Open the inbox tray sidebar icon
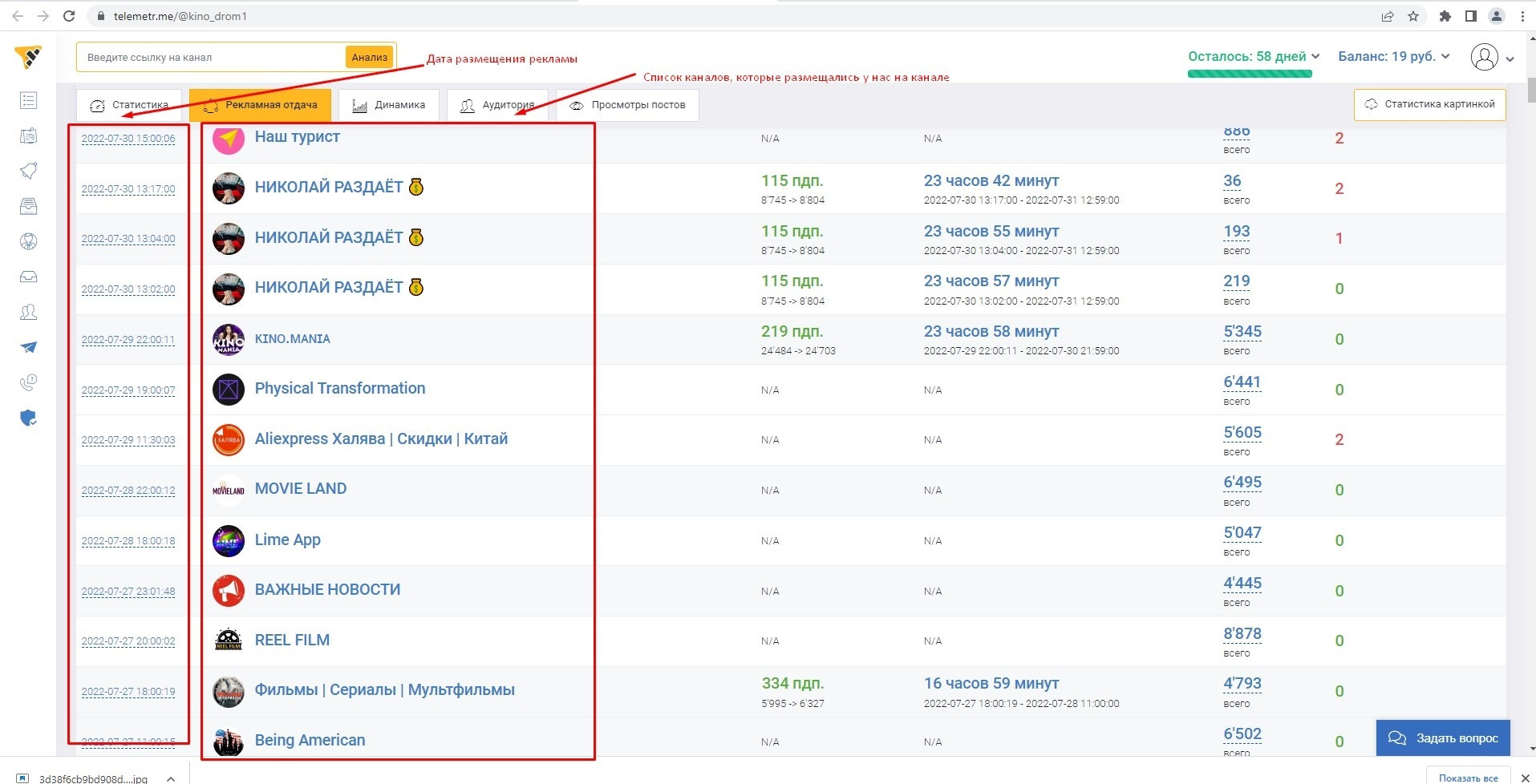Image resolution: width=1536 pixels, height=784 pixels. tap(28, 277)
